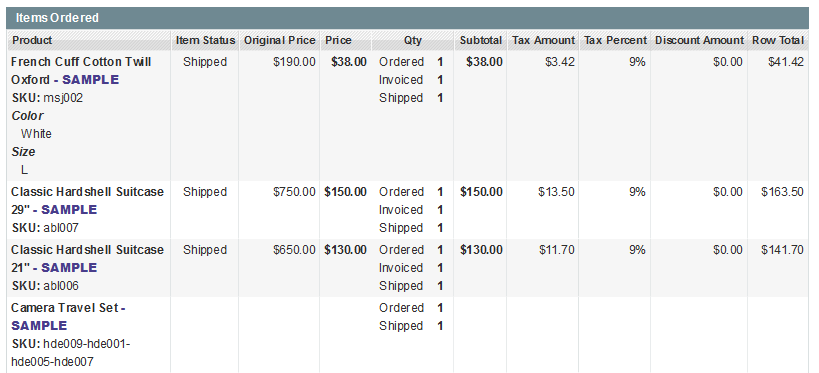Click the $11.70 tax amount
Screen dimensions: 819x373
pos(556,250)
